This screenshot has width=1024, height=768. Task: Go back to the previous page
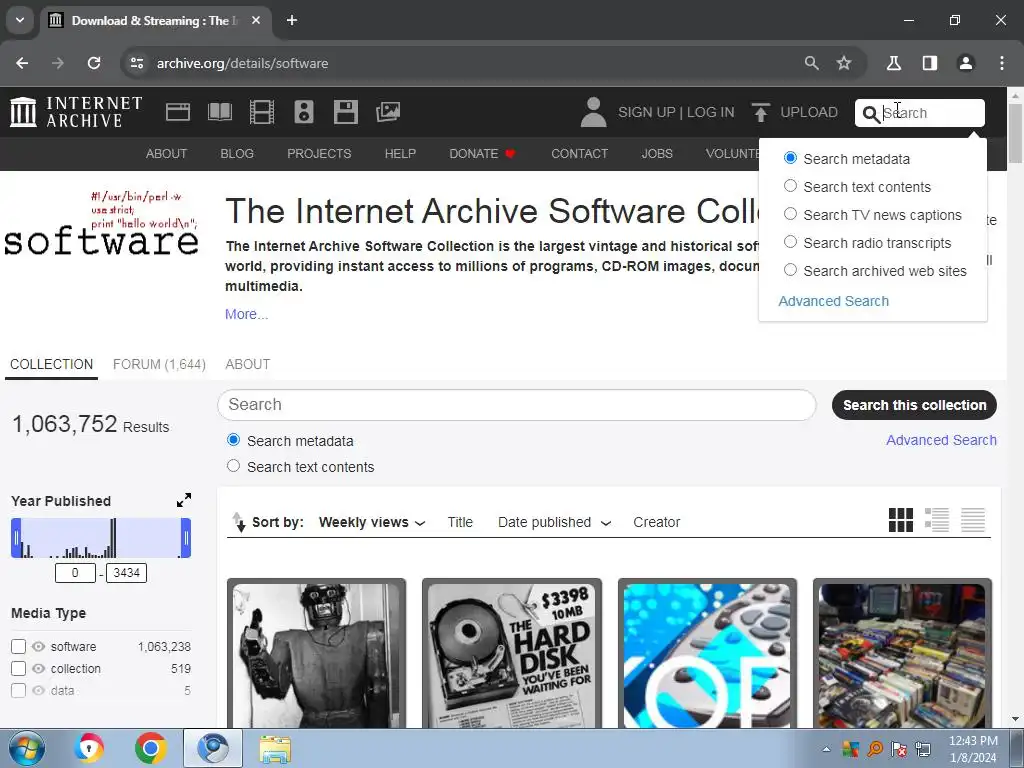[22, 63]
